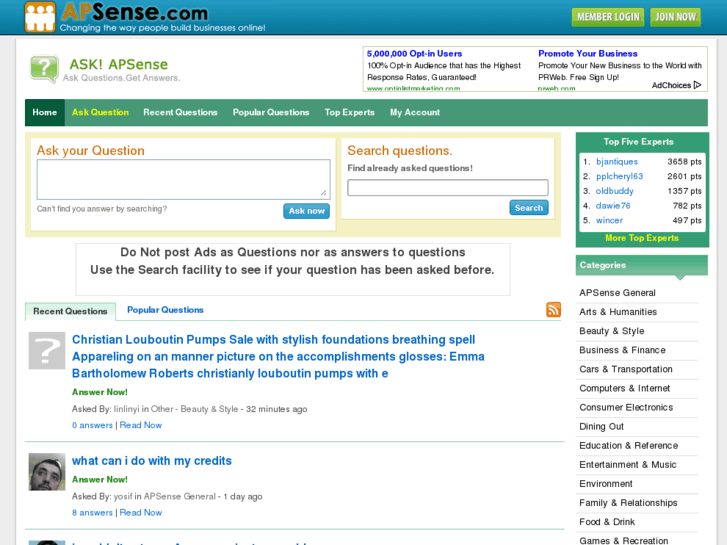Click the 5,000,000 Opt-in Users ad link
This screenshot has width=727, height=545.
[415, 53]
